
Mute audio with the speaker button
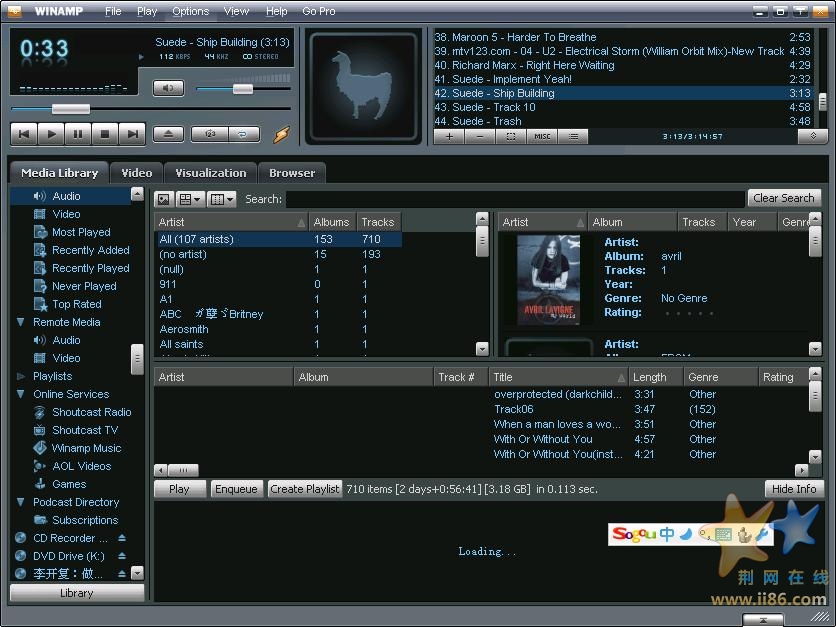pyautogui.click(x=168, y=88)
